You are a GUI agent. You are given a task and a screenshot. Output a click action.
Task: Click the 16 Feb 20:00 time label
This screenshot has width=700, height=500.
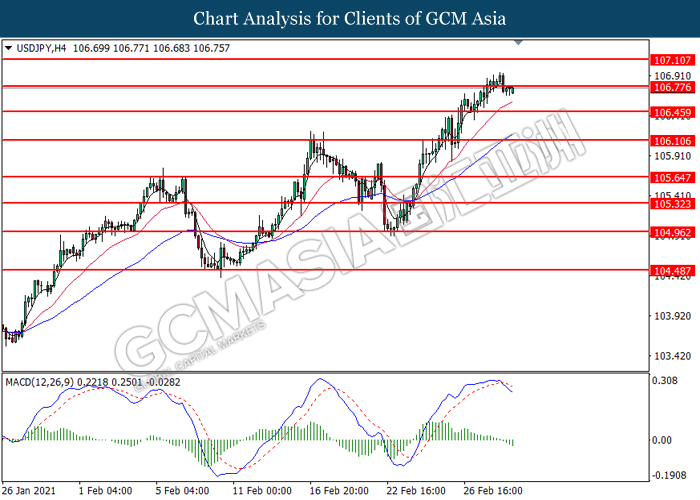(x=339, y=491)
